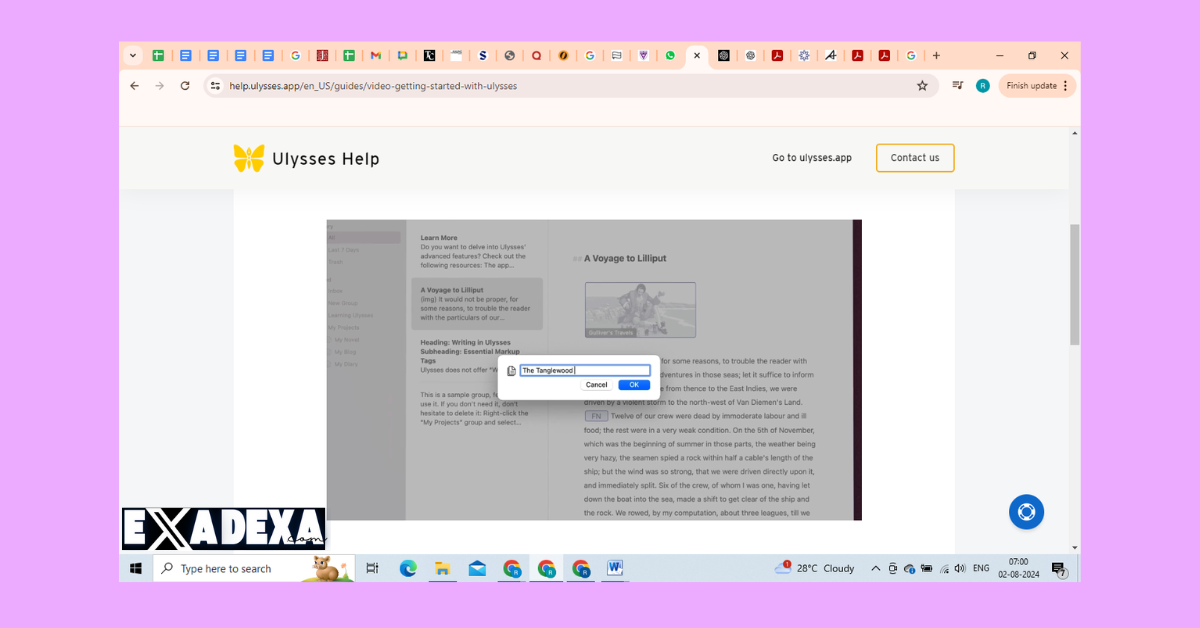Open the reading list side panel icon
Screen dimensions: 1200x628
956,86
